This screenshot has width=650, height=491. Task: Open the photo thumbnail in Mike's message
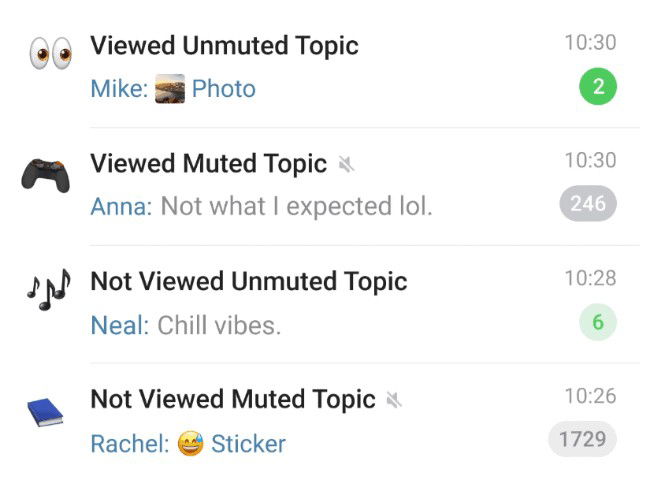click(170, 89)
